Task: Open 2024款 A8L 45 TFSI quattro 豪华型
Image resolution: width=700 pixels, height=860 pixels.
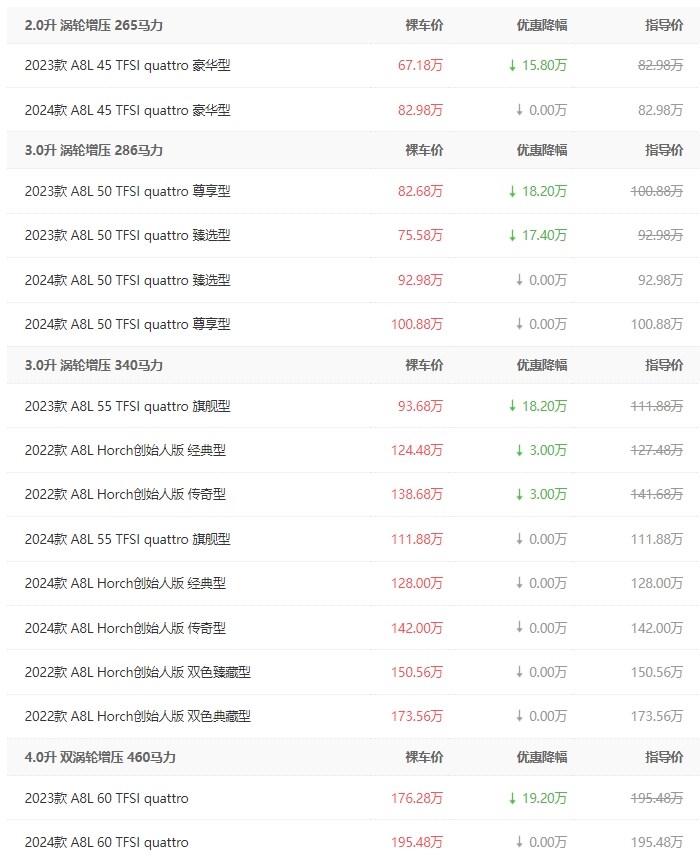Action: (127, 110)
